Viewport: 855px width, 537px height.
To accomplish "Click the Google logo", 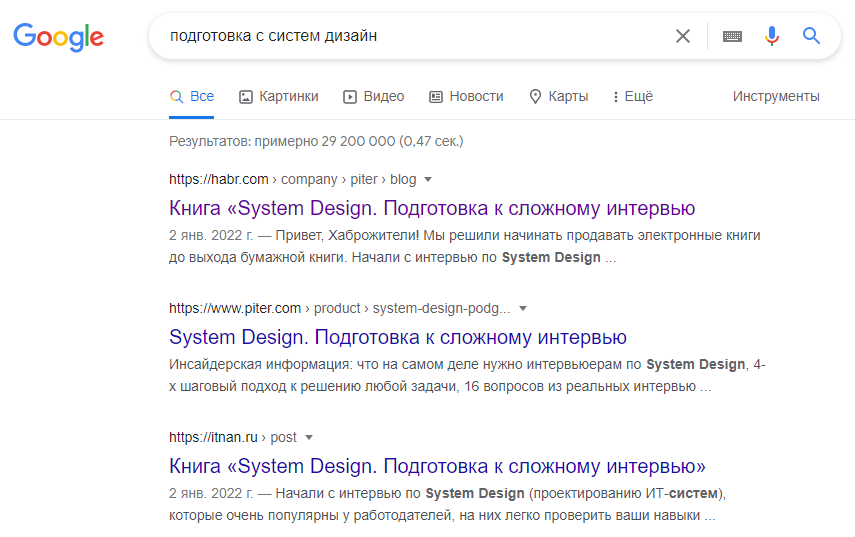I will (x=58, y=37).
